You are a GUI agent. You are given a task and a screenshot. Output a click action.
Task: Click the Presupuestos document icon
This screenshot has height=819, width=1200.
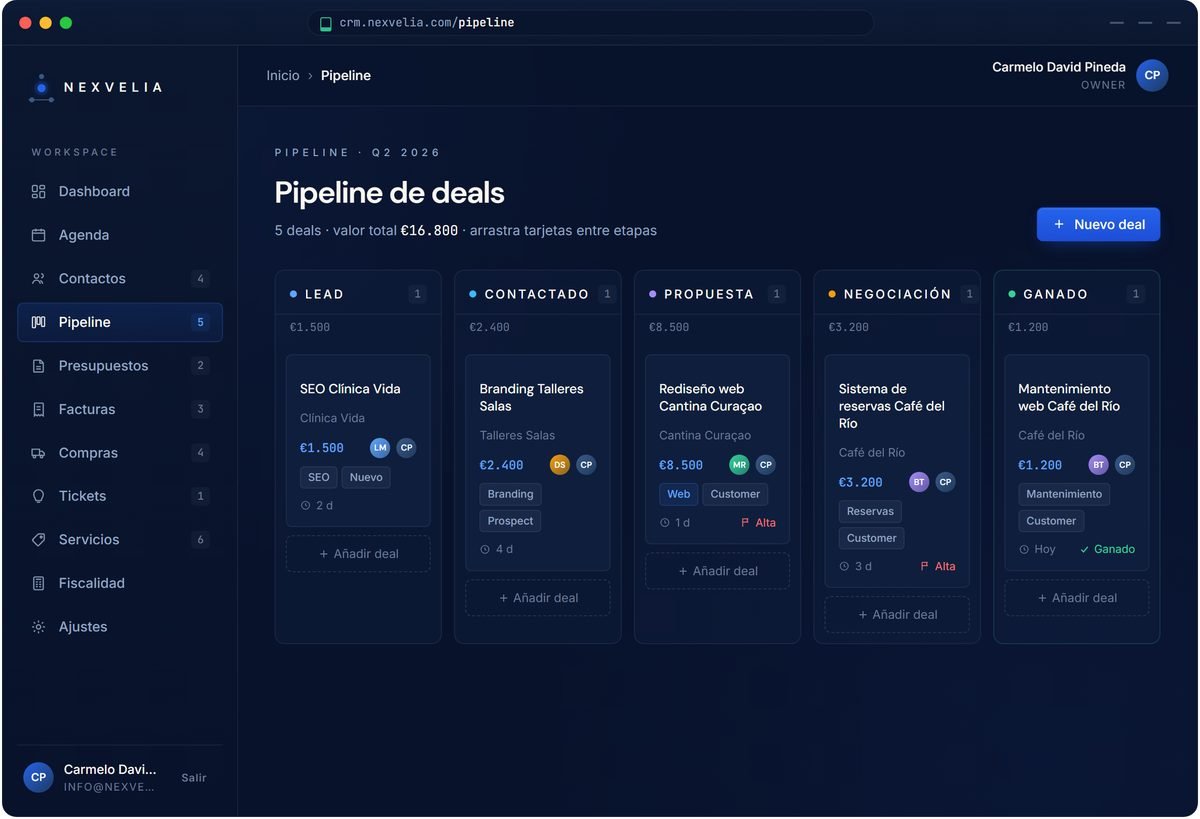tap(38, 366)
